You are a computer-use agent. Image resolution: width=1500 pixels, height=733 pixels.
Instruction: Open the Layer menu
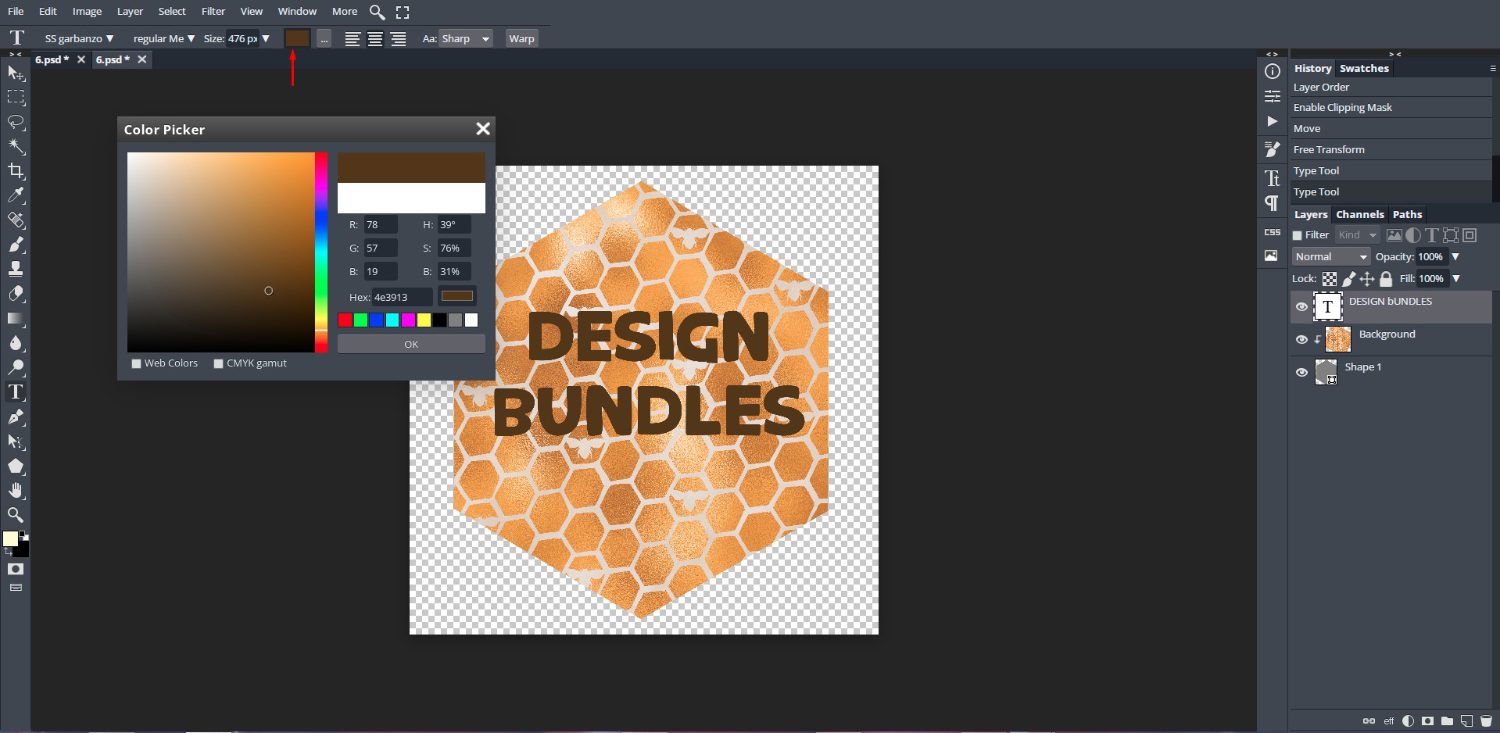point(130,12)
